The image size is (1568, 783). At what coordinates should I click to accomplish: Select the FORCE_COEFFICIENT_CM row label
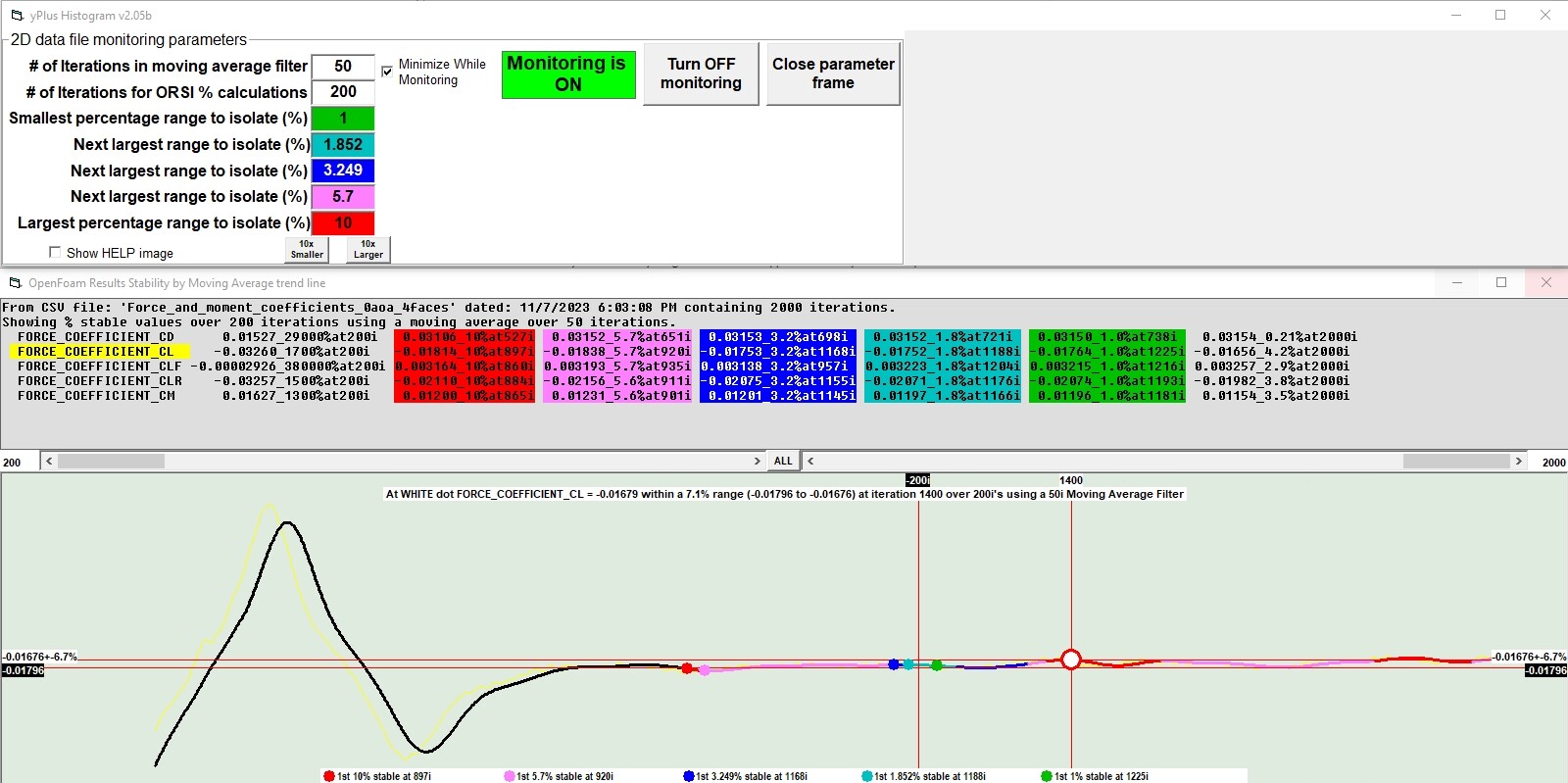(95, 396)
